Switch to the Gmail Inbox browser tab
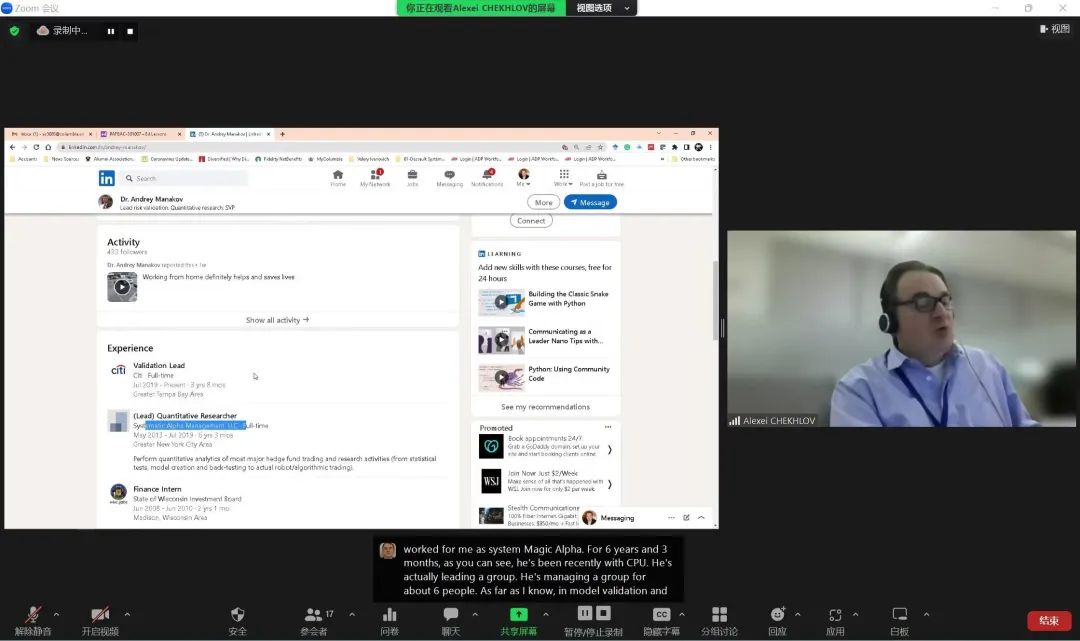1080x641 pixels. pos(52,134)
